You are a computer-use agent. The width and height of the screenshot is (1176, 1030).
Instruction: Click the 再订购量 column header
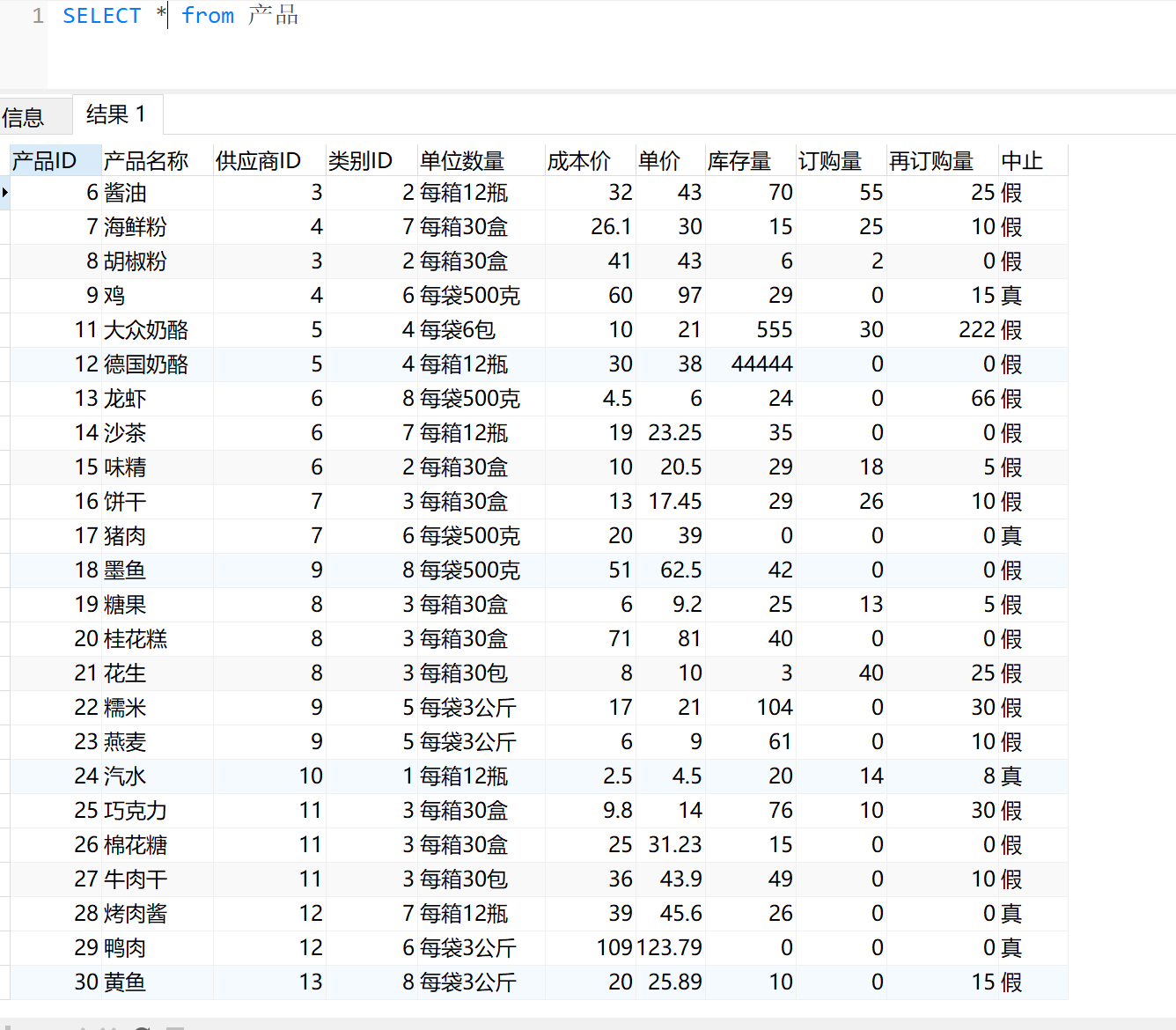tap(943, 161)
